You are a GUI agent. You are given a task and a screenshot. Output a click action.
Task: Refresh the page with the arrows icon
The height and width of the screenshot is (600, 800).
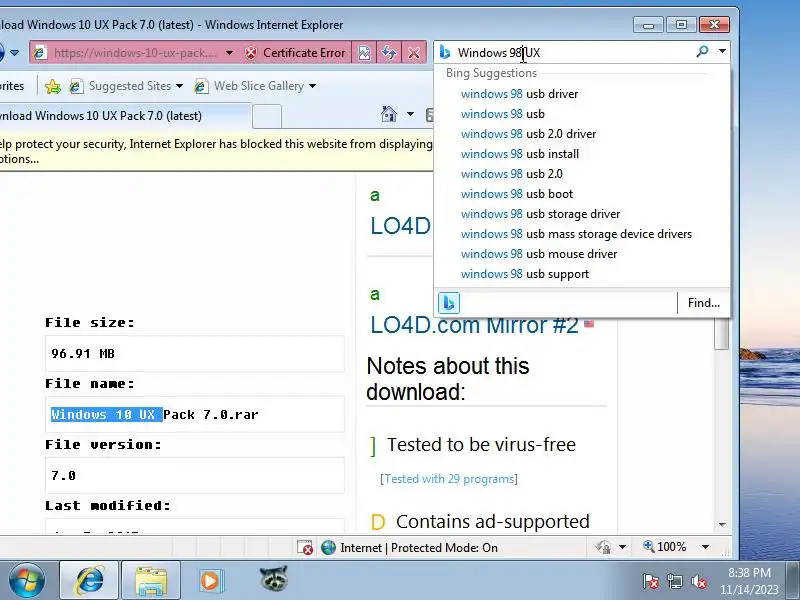tap(389, 53)
